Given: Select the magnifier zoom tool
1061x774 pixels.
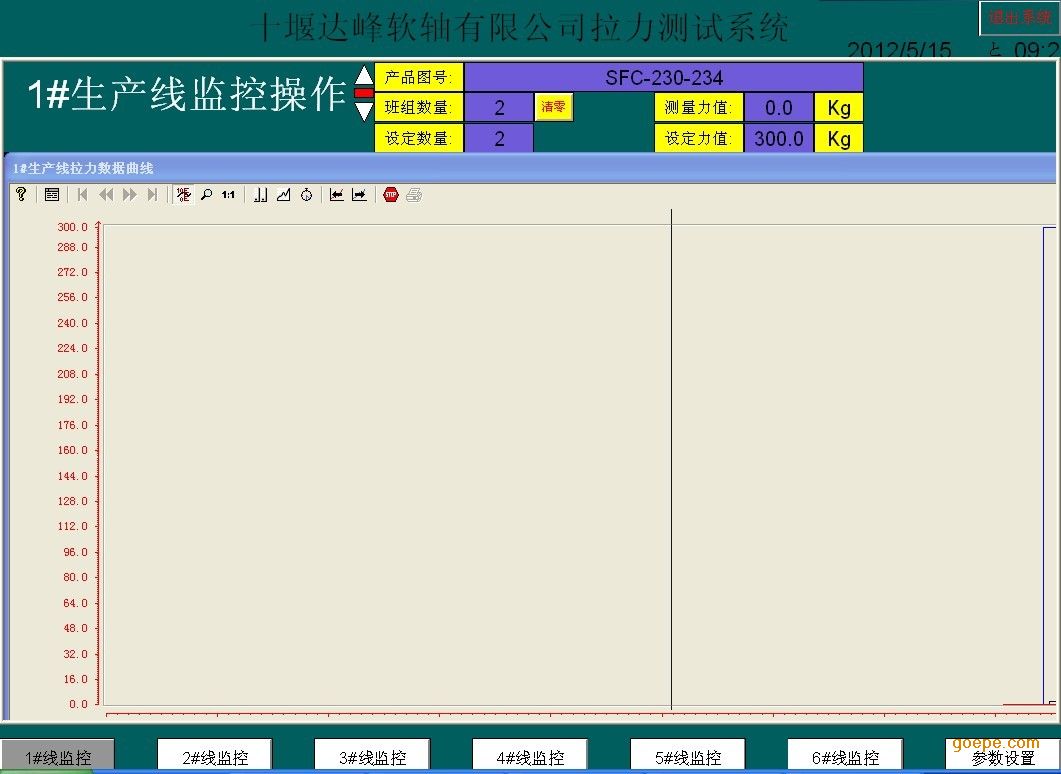Looking at the screenshot, I should (206, 195).
